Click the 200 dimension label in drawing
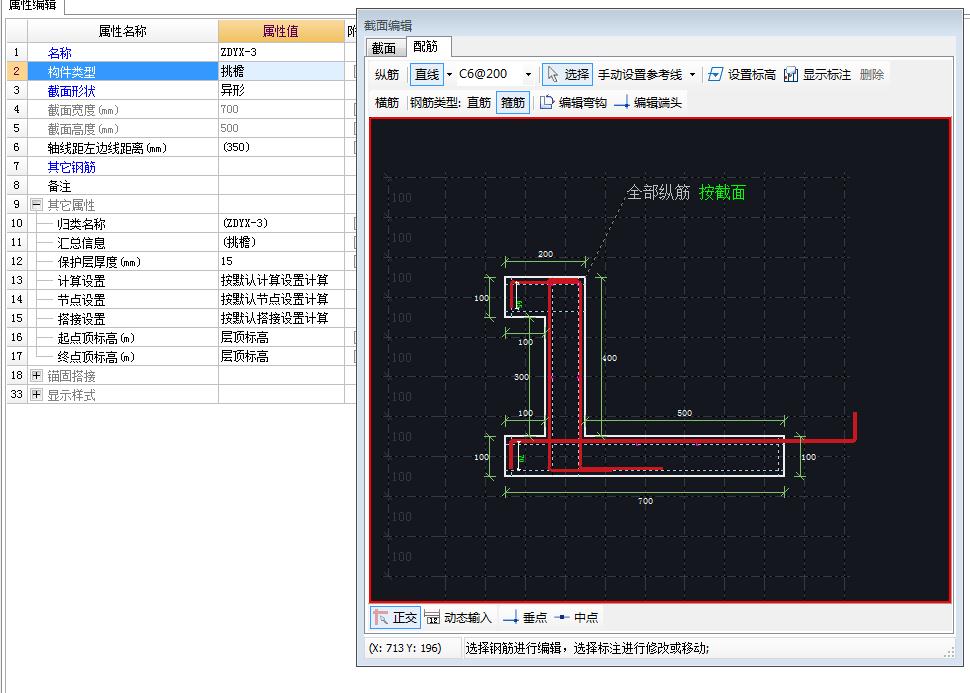 coord(546,254)
